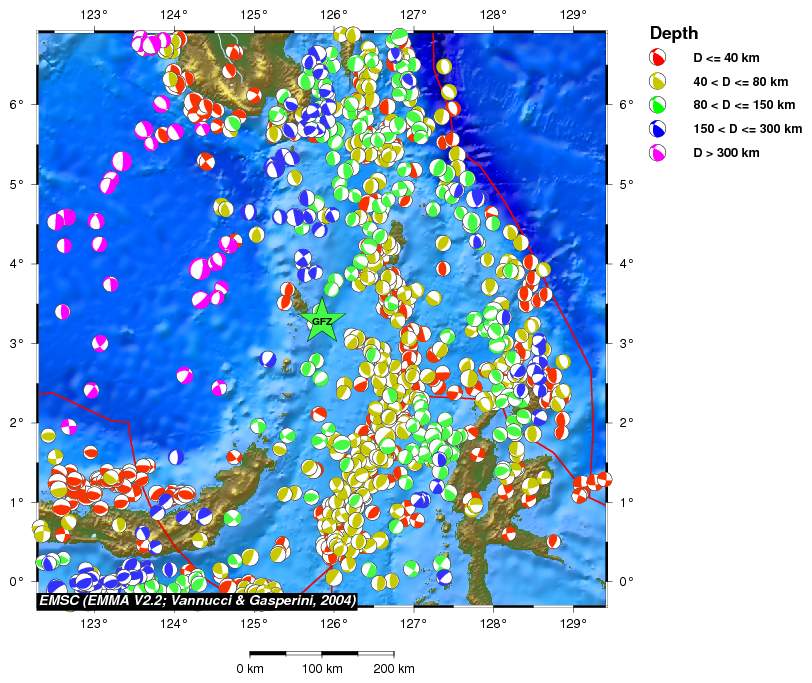Screen dimensions: 812x683
Task: Click the 6° latitude label on the left axis
Action: 17,104
